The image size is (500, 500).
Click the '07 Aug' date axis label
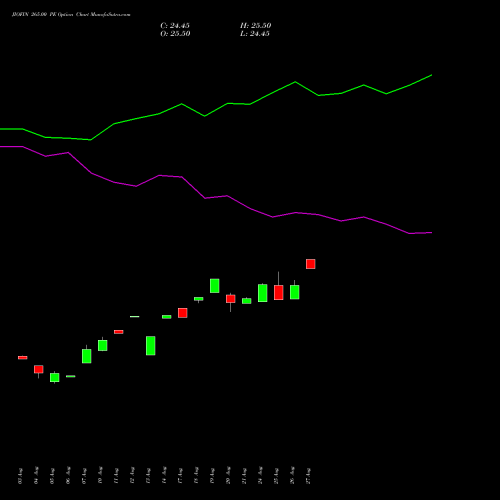pos(85,476)
